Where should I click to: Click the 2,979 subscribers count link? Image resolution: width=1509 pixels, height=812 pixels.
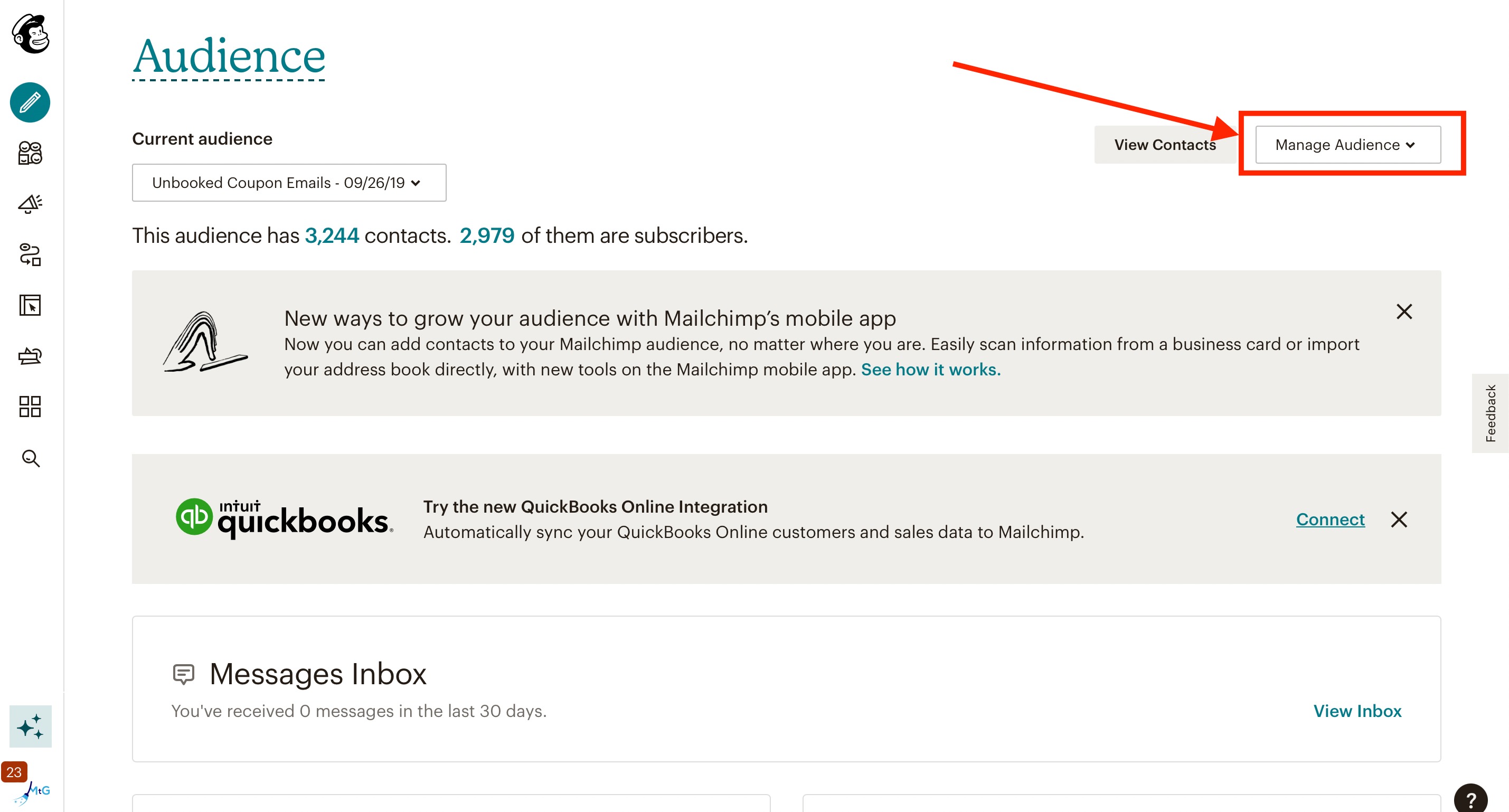(x=487, y=235)
